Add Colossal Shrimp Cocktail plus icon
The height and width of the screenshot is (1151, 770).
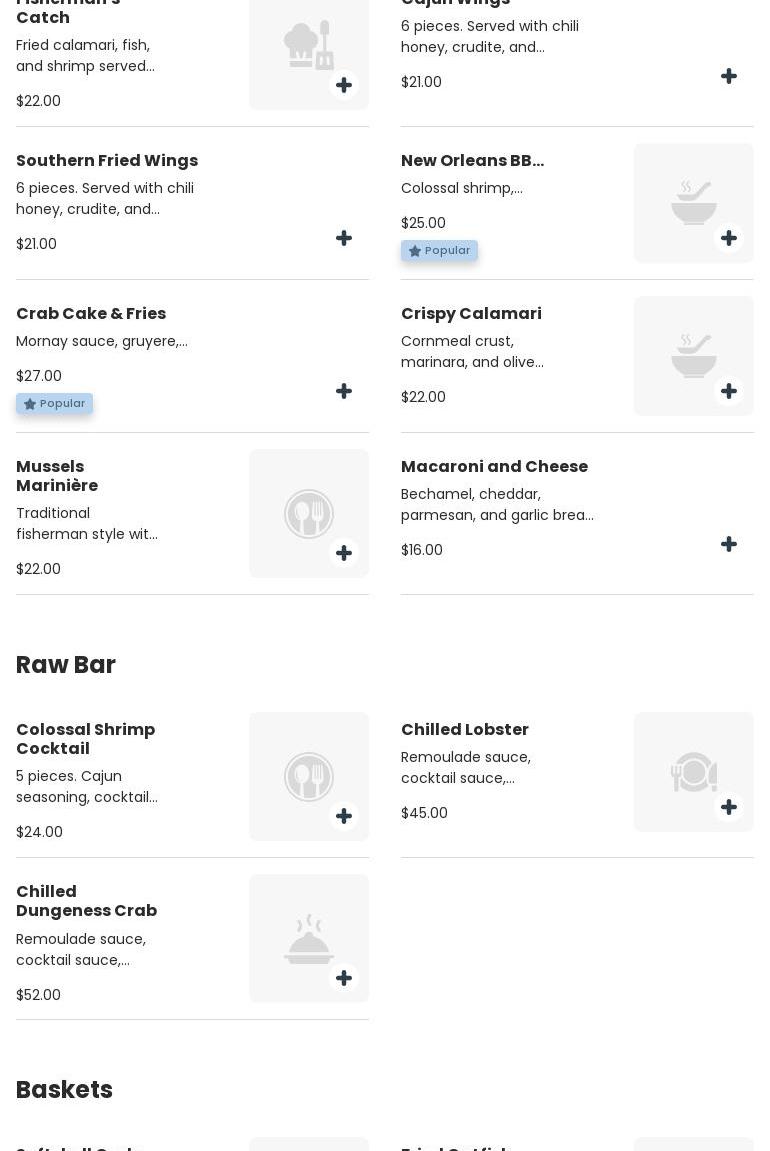(344, 817)
